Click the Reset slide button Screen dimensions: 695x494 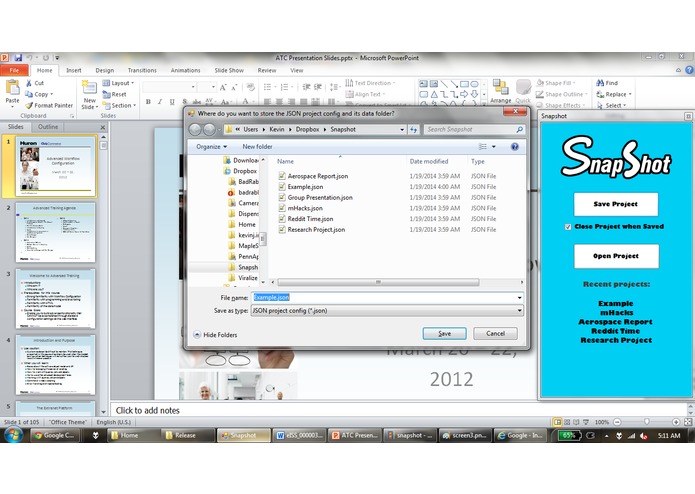coord(114,94)
